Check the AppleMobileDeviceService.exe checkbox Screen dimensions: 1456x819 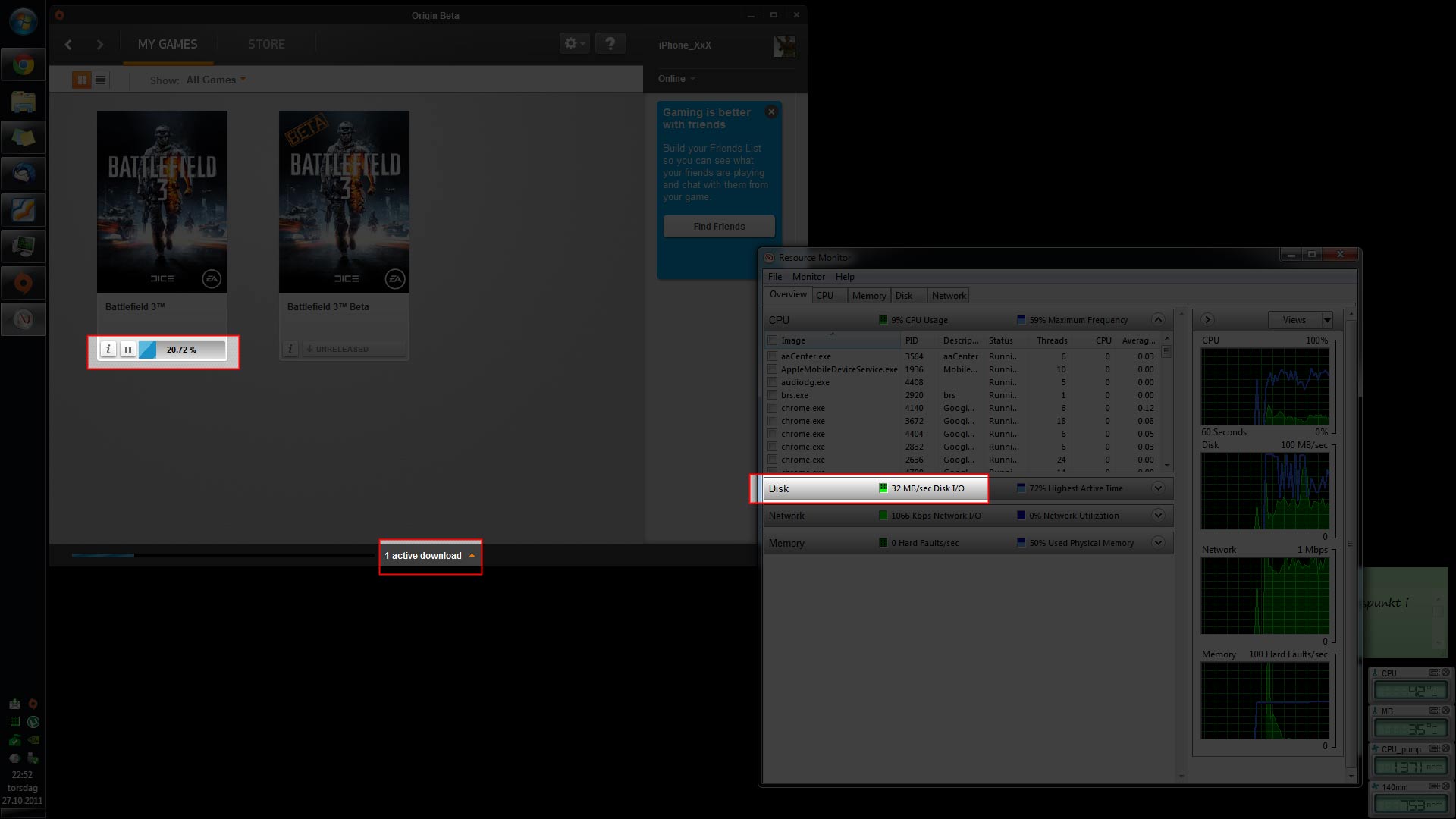click(x=772, y=369)
